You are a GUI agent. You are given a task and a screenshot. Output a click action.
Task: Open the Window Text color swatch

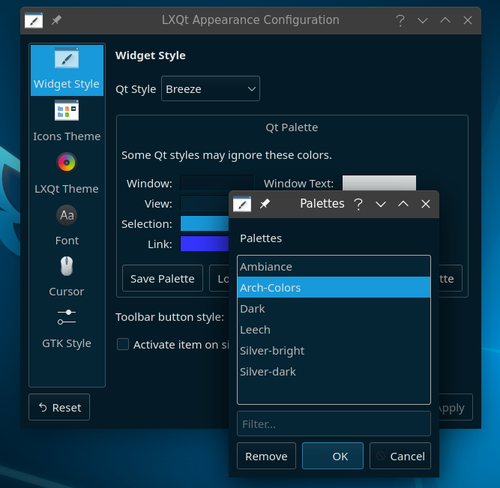coord(379,183)
